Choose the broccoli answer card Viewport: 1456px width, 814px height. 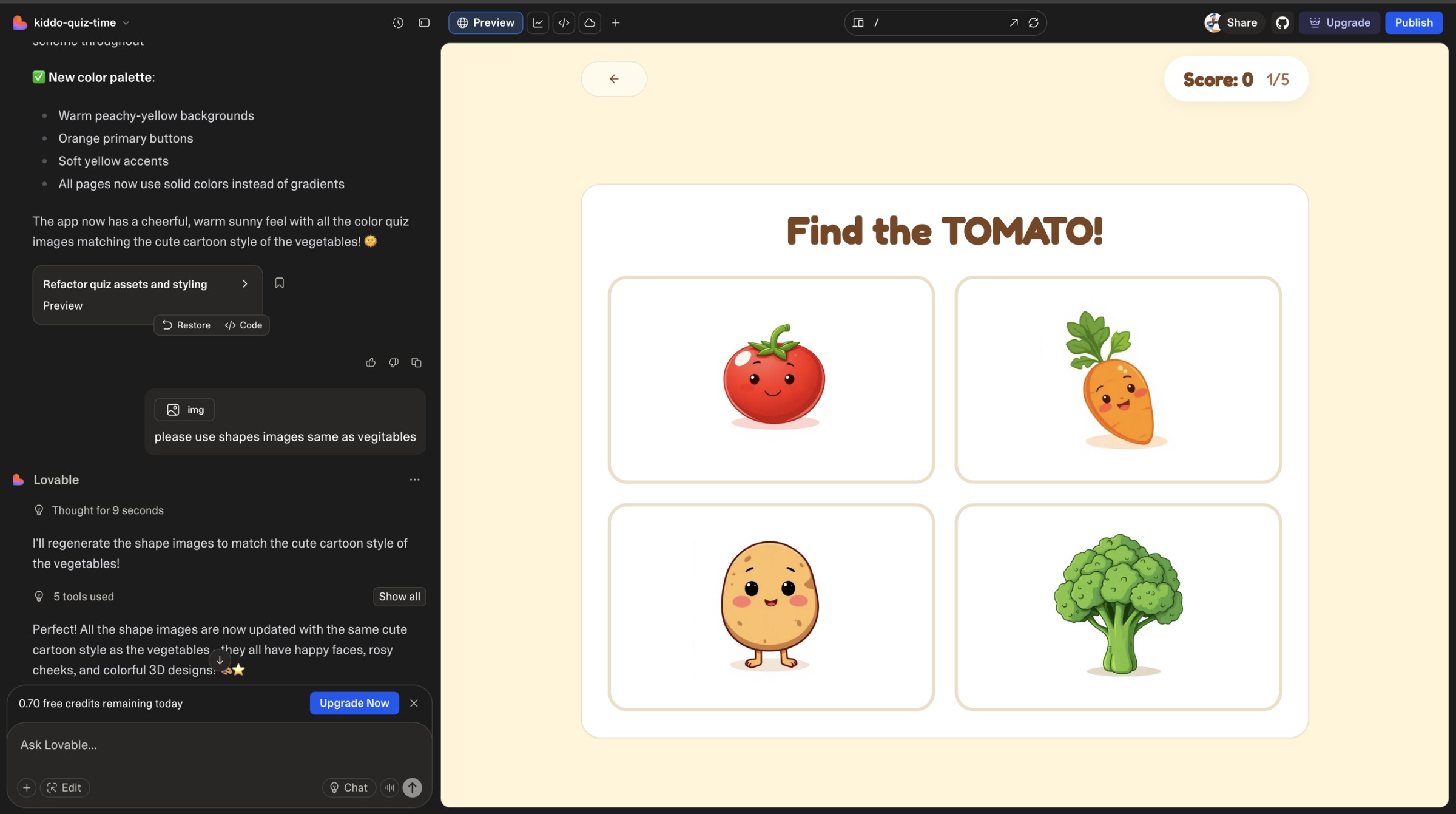pos(1118,606)
